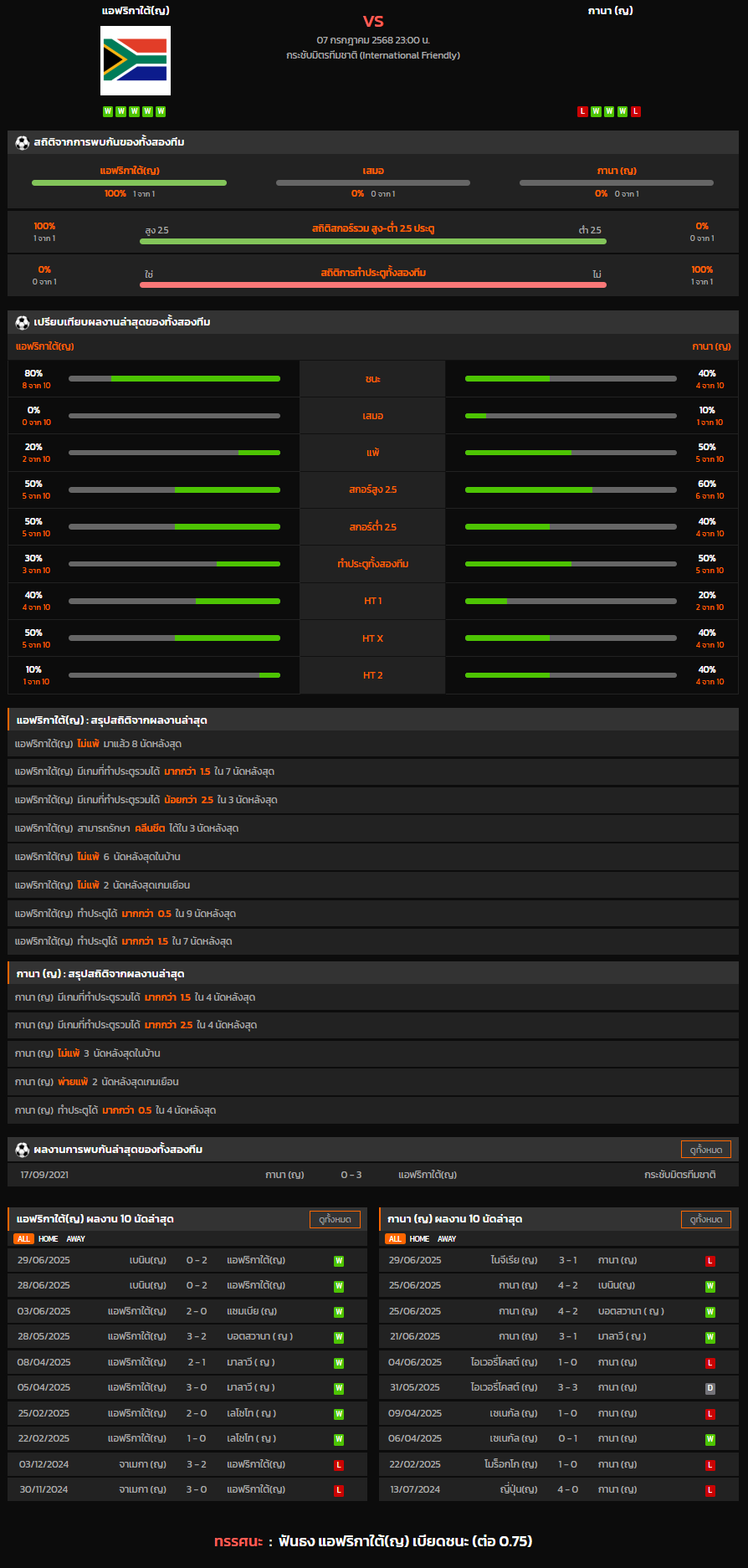The image size is (748, 1568).
Task: Click W badge in กานา 4-2 บอตสวานา row
Action: 710,1312
